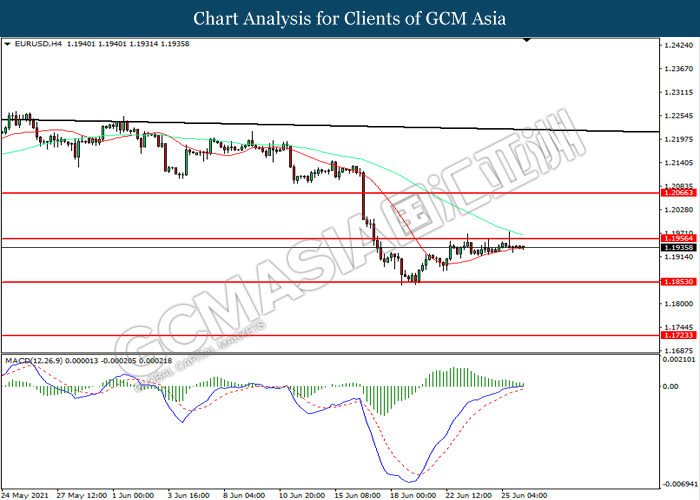Click the 27 May 12:00 time label
The height and width of the screenshot is (500, 700).
[x=82, y=496]
